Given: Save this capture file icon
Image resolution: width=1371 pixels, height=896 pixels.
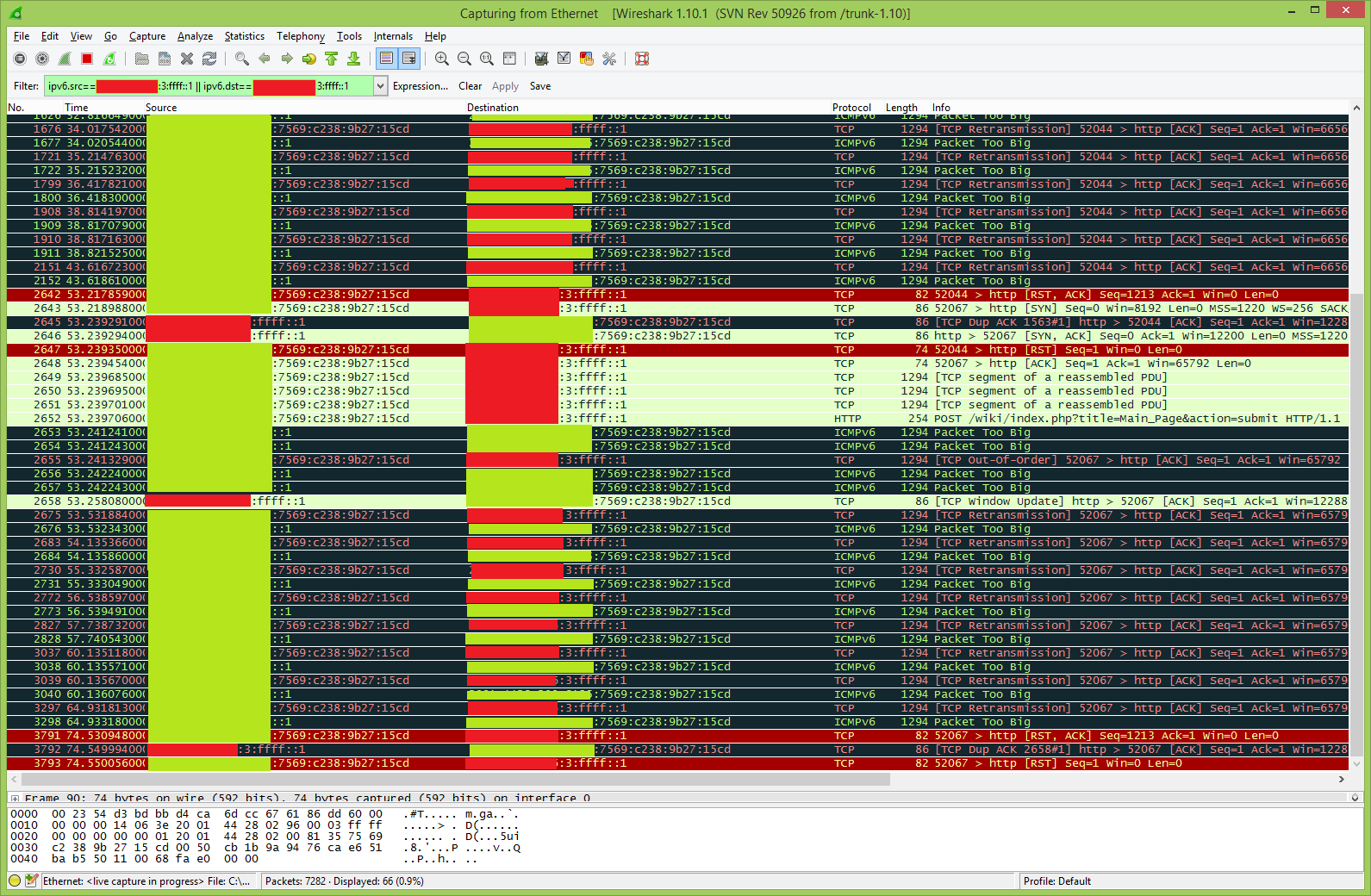Looking at the screenshot, I should coord(165,59).
